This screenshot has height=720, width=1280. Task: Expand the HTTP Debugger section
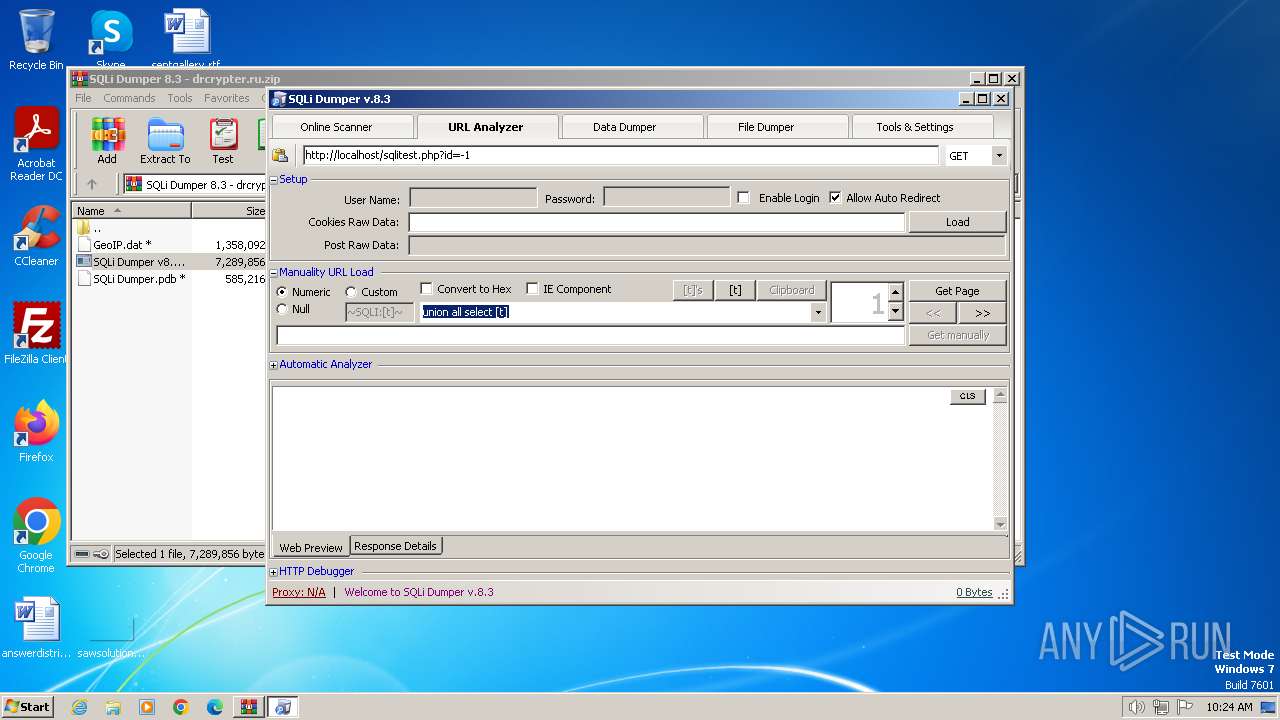tap(274, 572)
